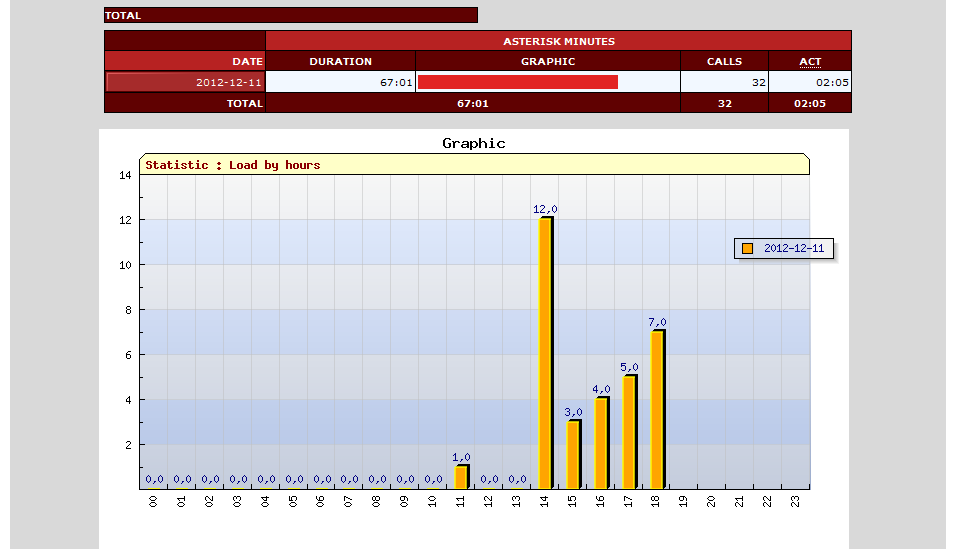Click the hour 16 bar labeled 4,0
Image resolution: width=965 pixels, height=549 pixels.
602,443
